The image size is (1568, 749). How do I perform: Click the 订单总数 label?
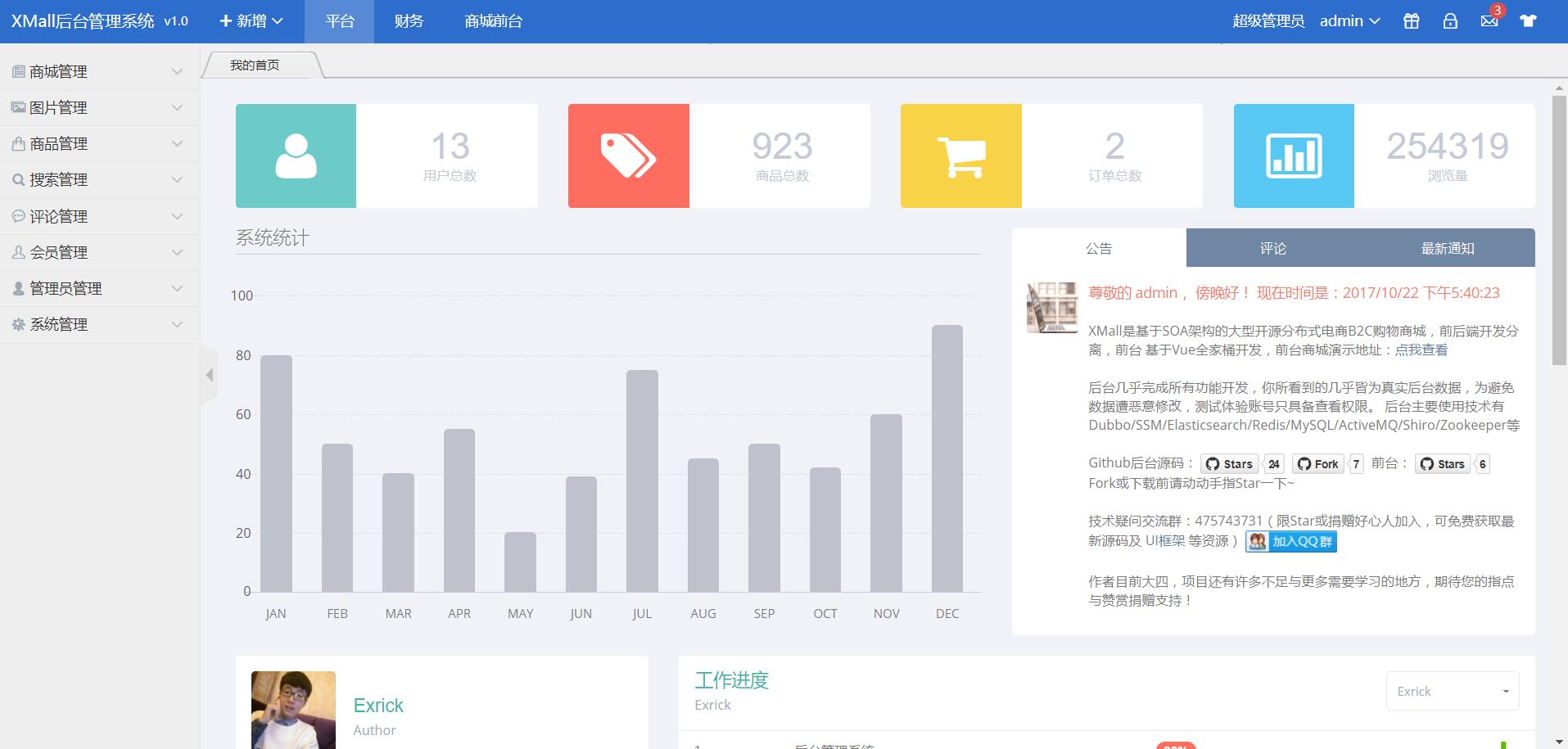click(x=1114, y=176)
